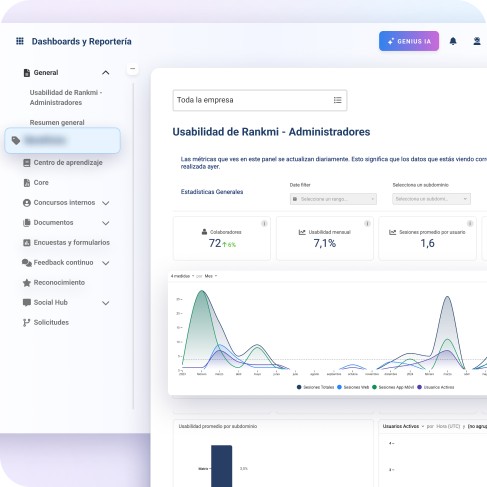Image resolution: width=487 pixels, height=487 pixels.
Task: Click the Colaboradores person icon
Action: (204, 232)
